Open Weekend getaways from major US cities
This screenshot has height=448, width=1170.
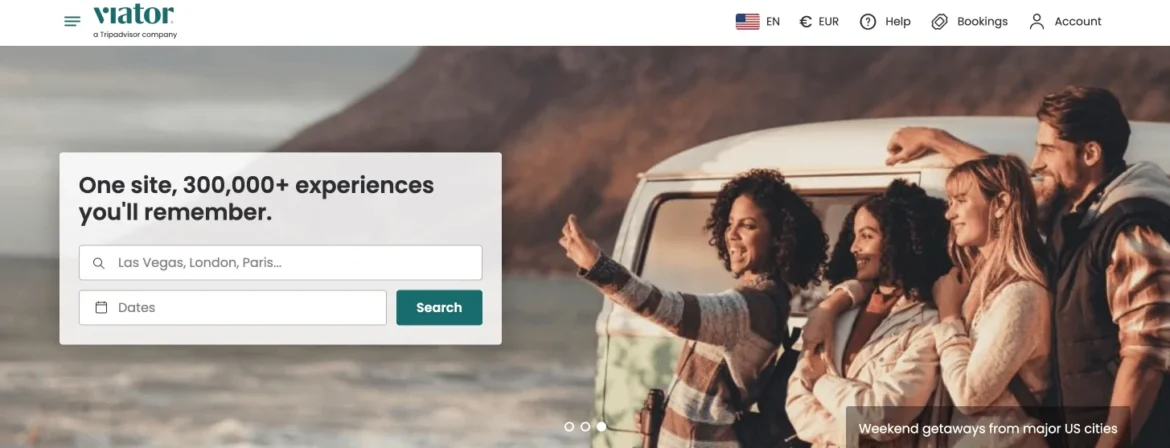(x=988, y=429)
